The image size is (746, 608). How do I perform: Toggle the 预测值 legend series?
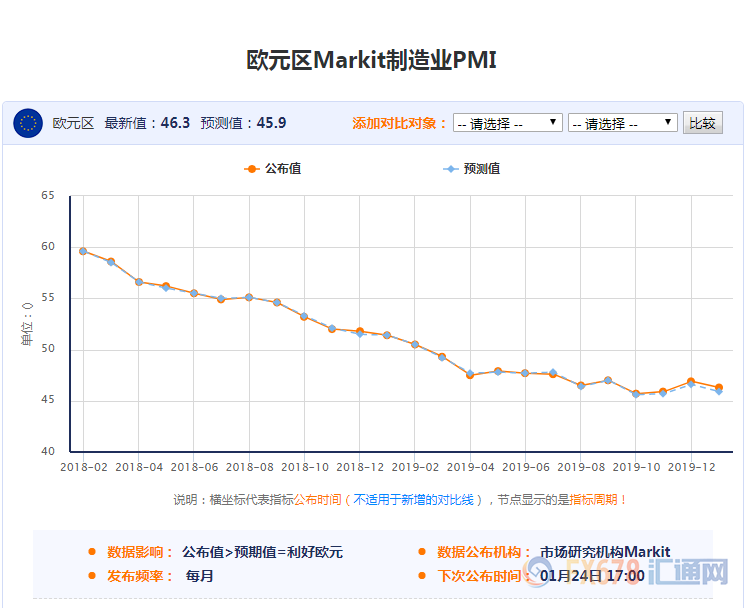471,168
